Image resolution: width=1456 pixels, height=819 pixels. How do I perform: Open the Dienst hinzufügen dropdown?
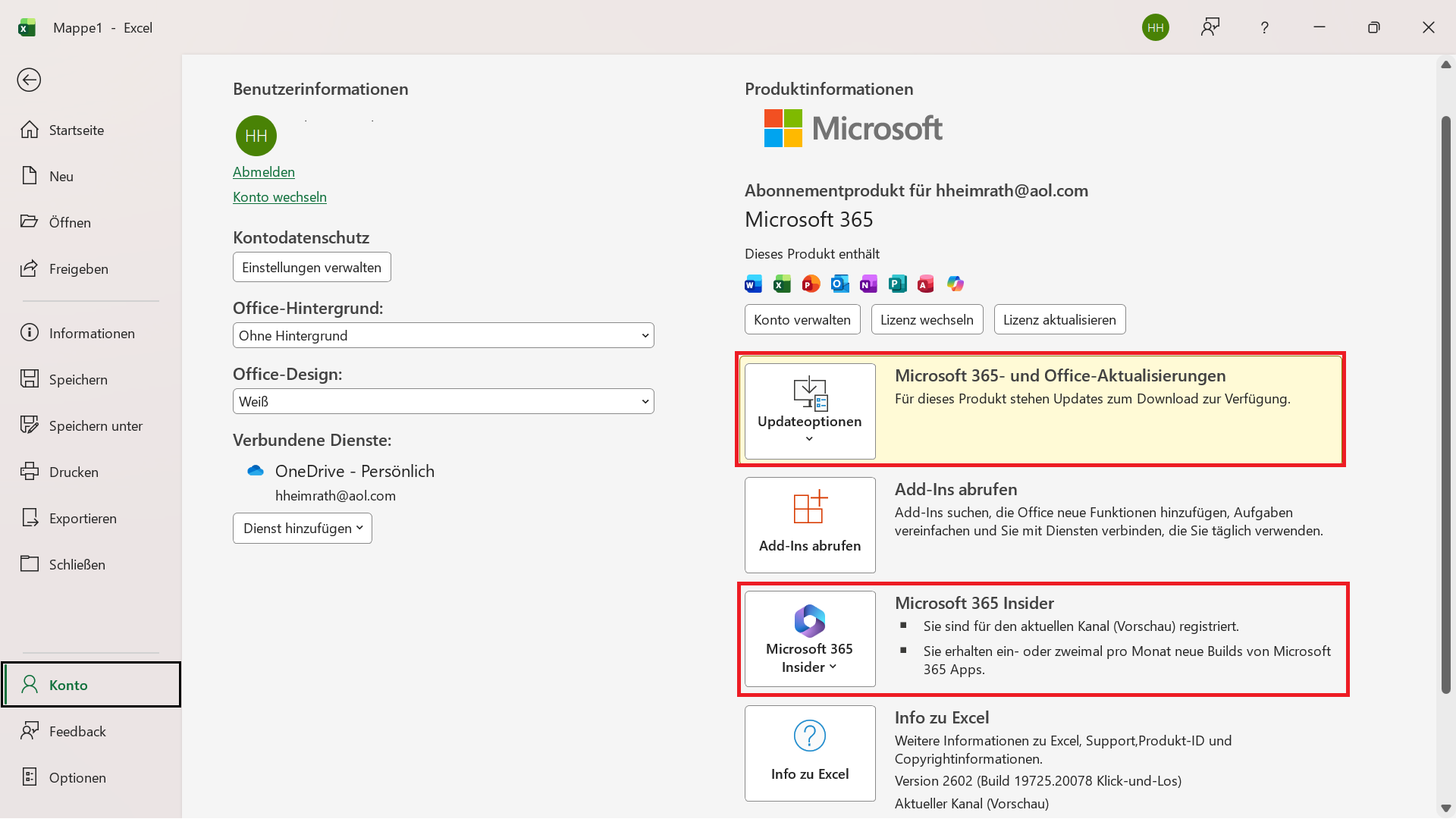point(302,529)
